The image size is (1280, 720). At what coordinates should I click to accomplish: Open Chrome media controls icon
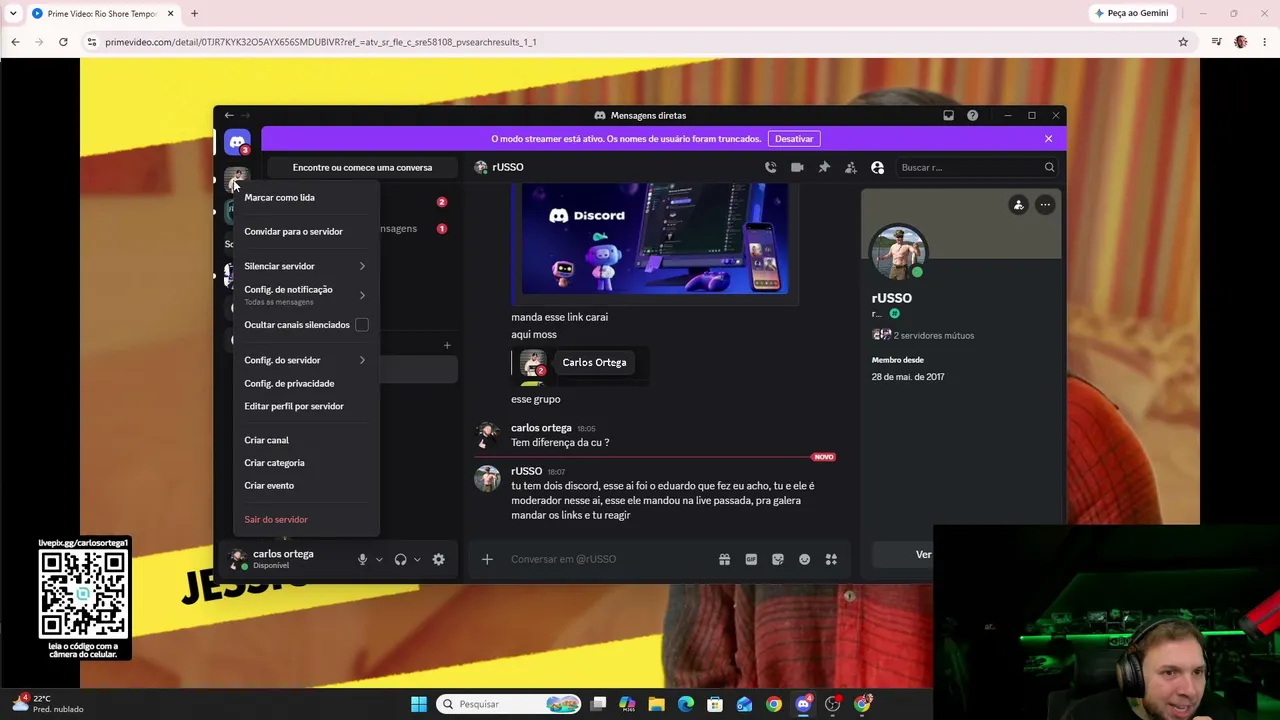tap(1216, 42)
